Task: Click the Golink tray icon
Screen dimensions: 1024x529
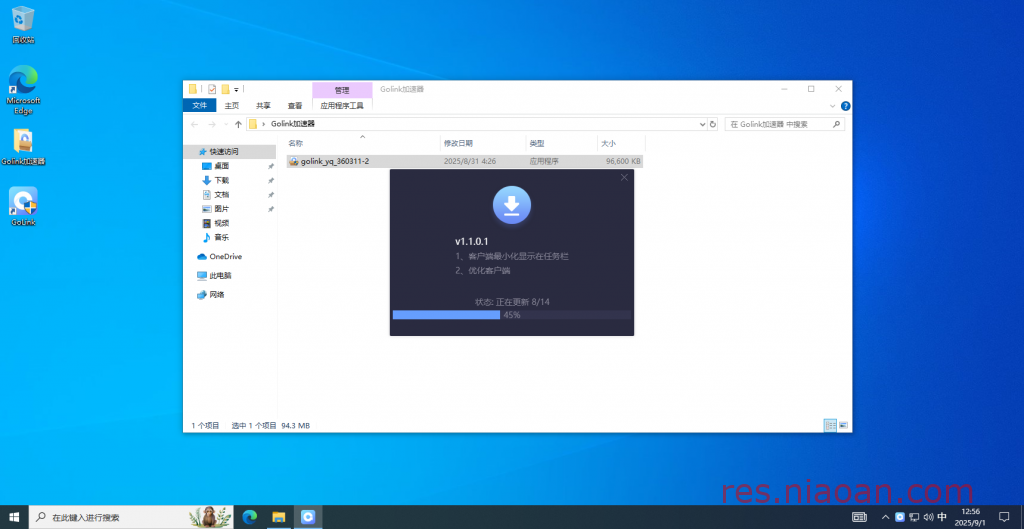Action: [900, 517]
